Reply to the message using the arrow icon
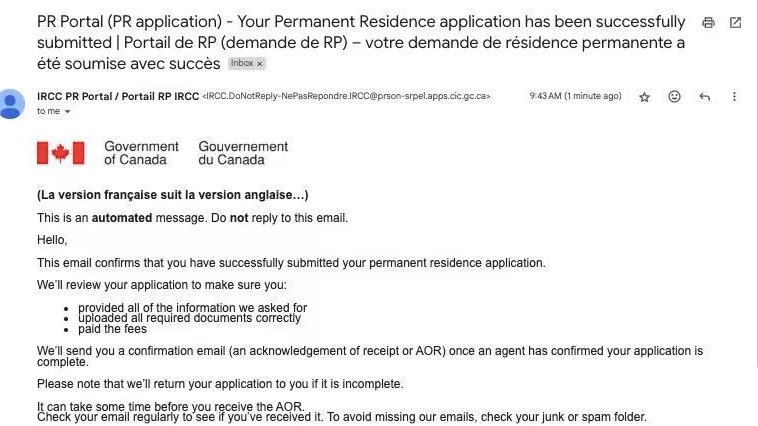This screenshot has height=426, width=758. 705,96
